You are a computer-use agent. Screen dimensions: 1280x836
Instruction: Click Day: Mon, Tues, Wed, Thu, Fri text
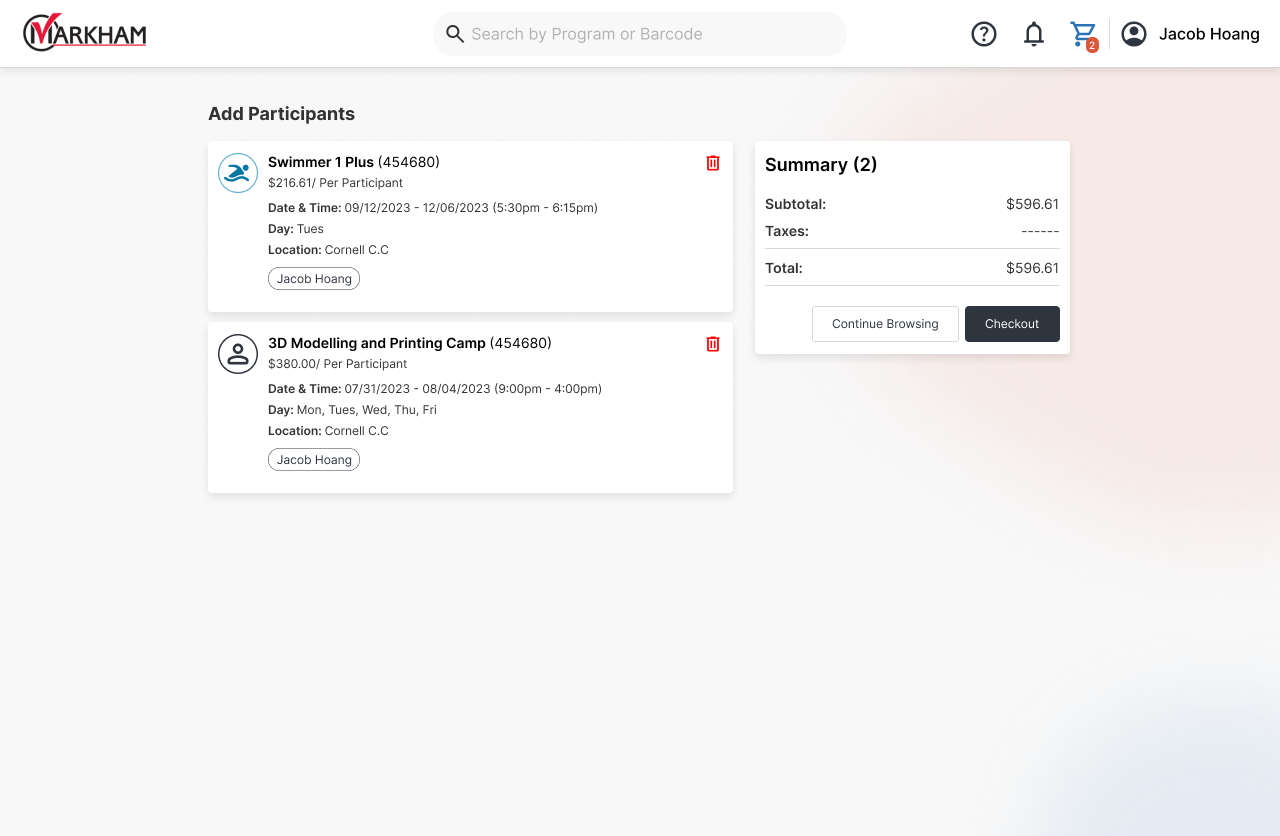coord(352,410)
